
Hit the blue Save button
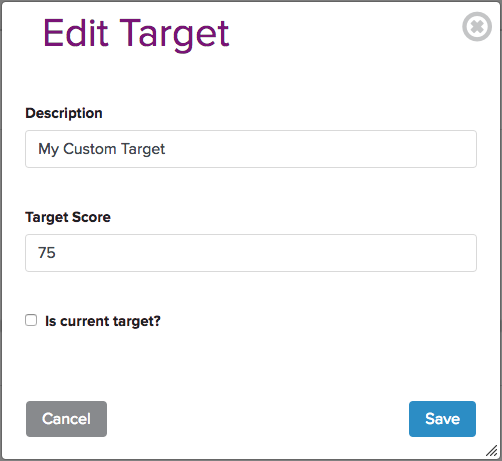pos(442,419)
